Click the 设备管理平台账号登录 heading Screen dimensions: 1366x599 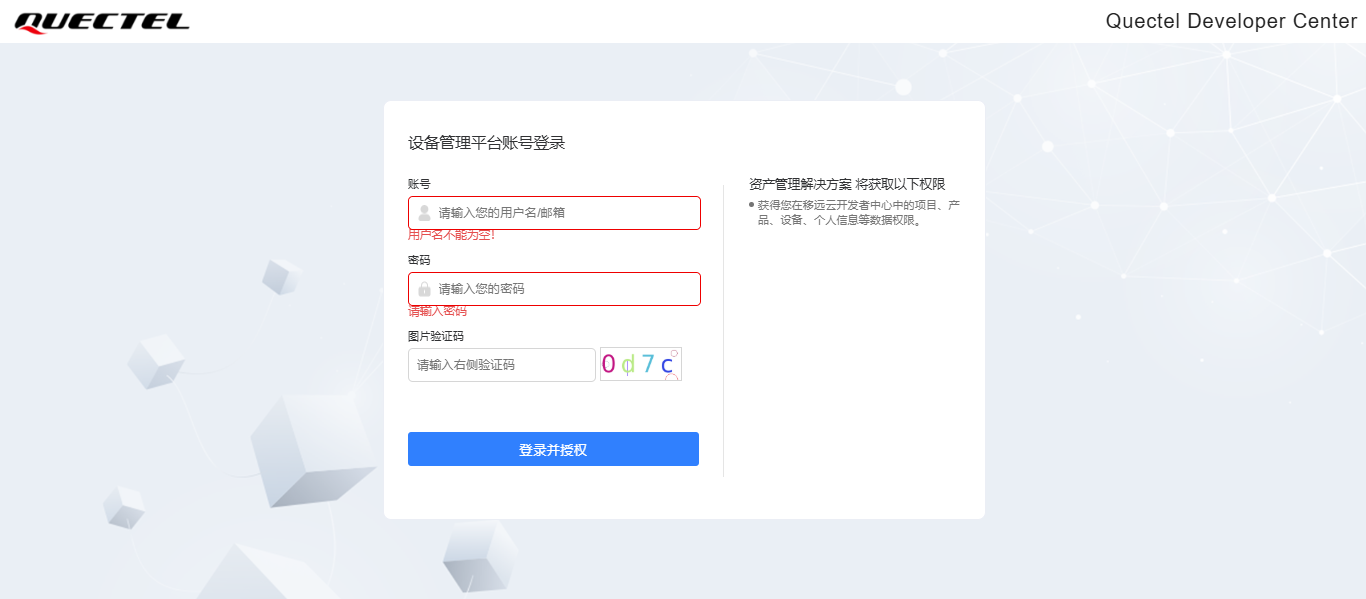486,143
